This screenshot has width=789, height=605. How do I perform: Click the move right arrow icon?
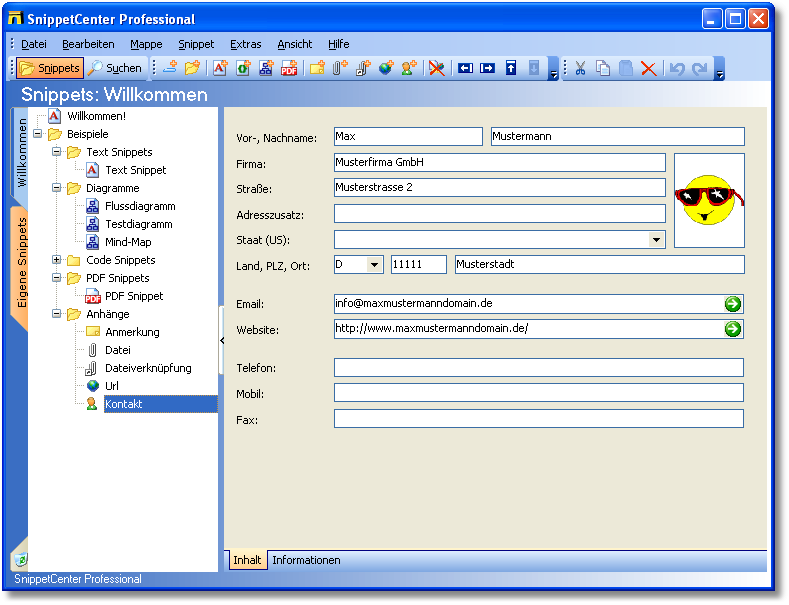pyautogui.click(x=487, y=67)
